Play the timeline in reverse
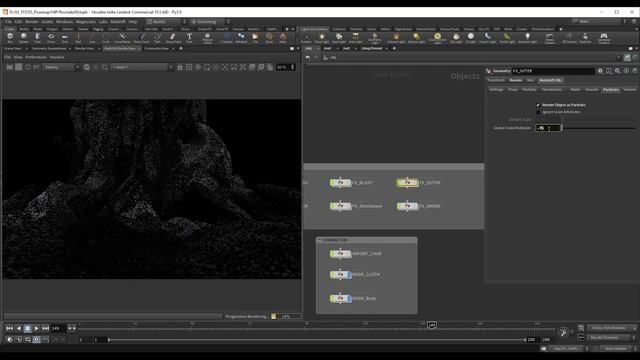The width and height of the screenshot is (640, 360). pos(18,328)
